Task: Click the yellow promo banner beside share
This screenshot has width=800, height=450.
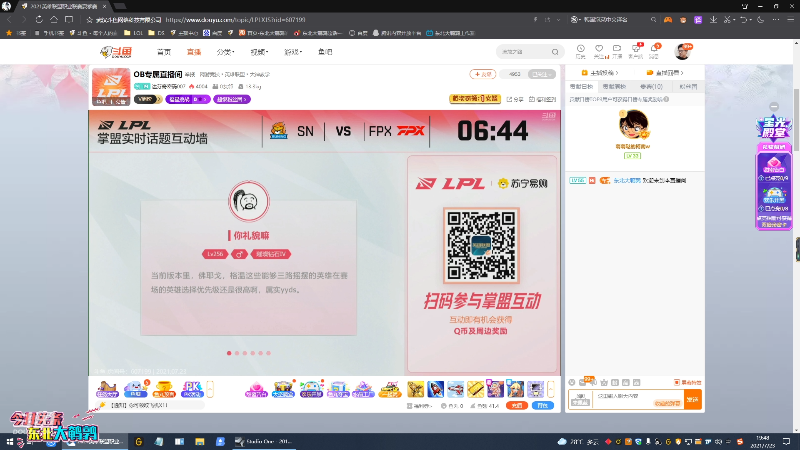Action: point(474,98)
